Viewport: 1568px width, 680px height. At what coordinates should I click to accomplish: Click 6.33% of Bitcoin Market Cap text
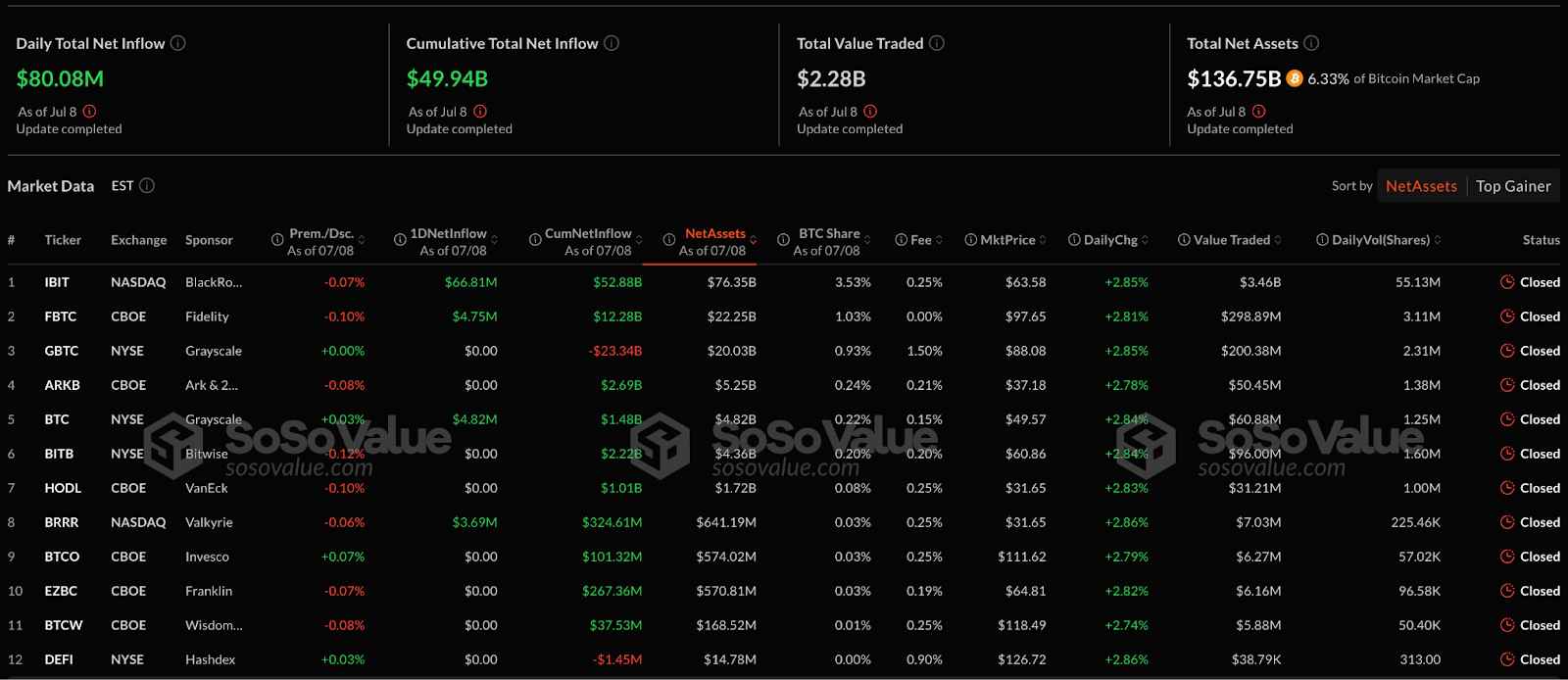pyautogui.click(x=1394, y=78)
